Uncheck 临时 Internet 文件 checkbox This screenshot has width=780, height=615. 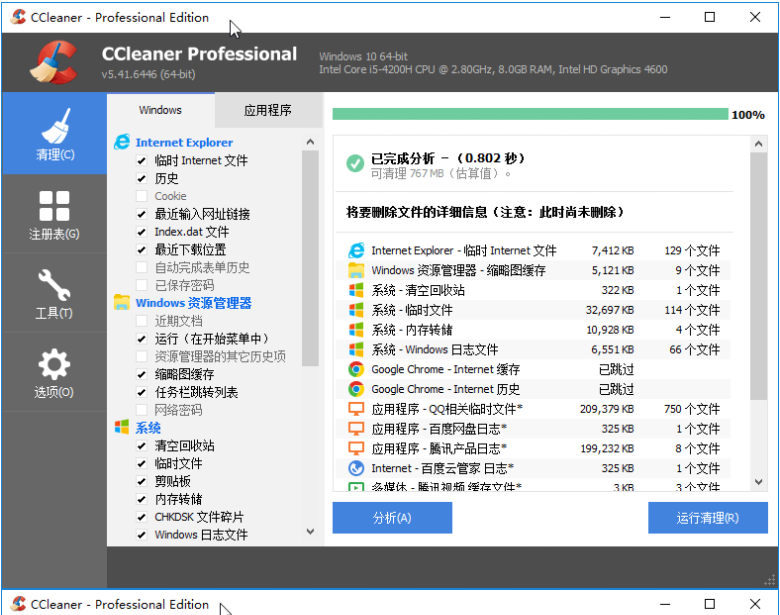pos(142,161)
